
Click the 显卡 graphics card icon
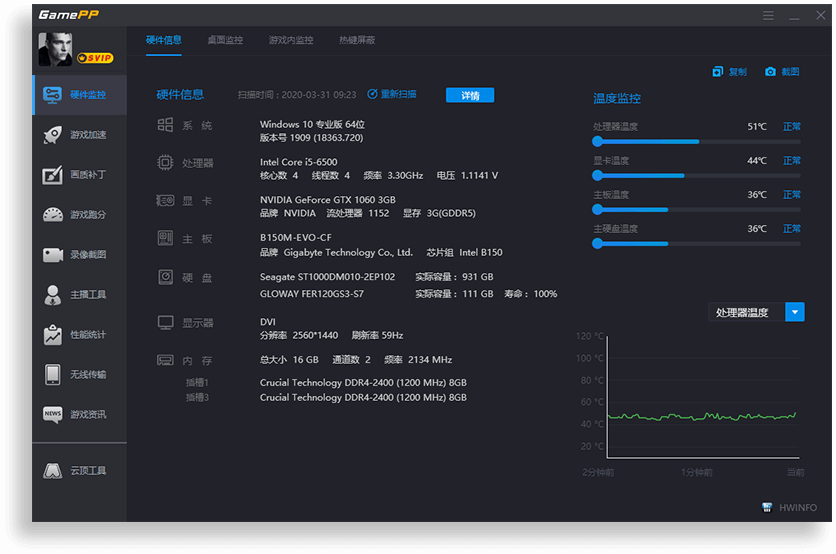click(165, 200)
